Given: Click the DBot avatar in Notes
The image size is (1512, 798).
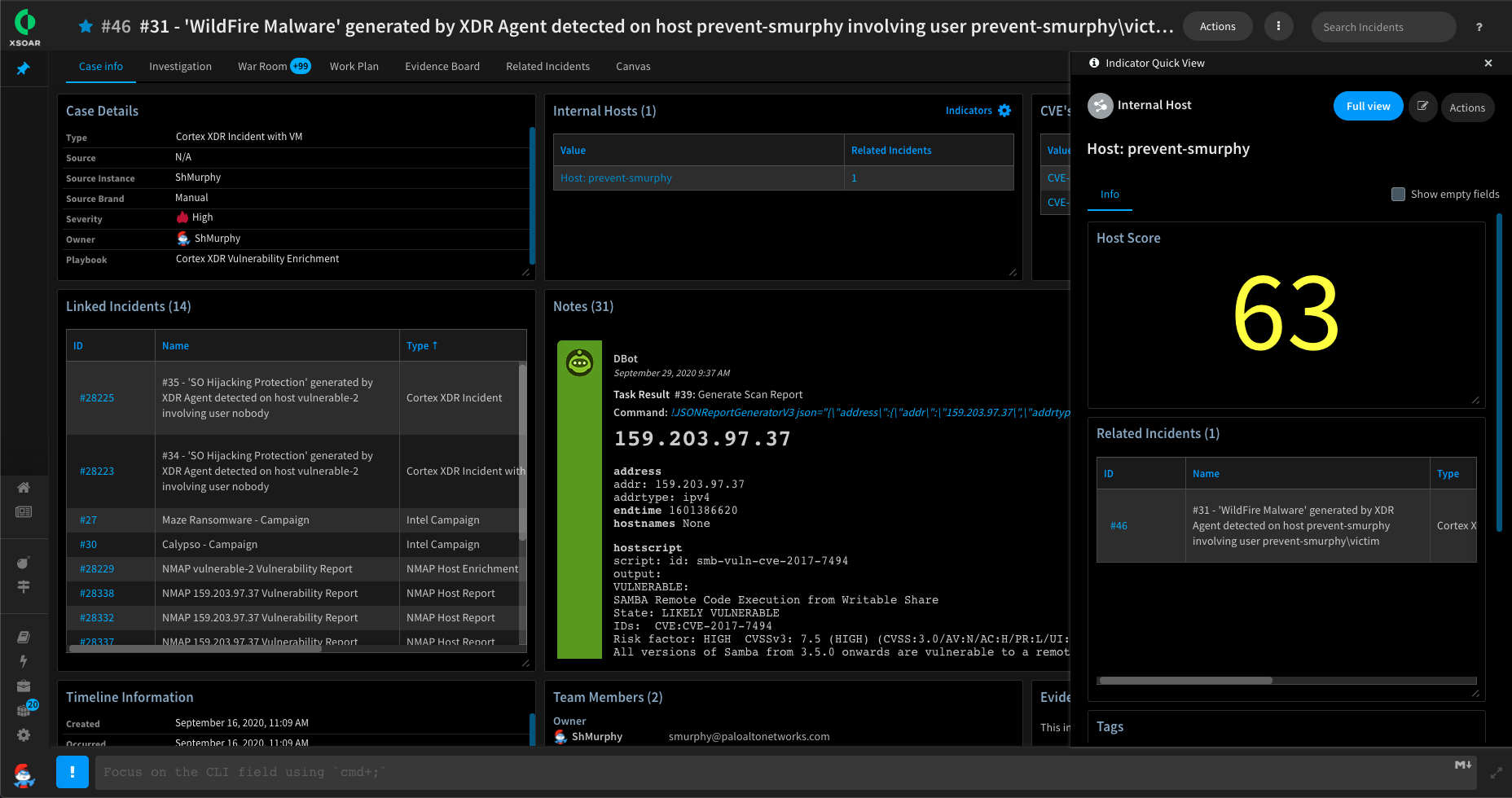Looking at the screenshot, I should tap(579, 362).
